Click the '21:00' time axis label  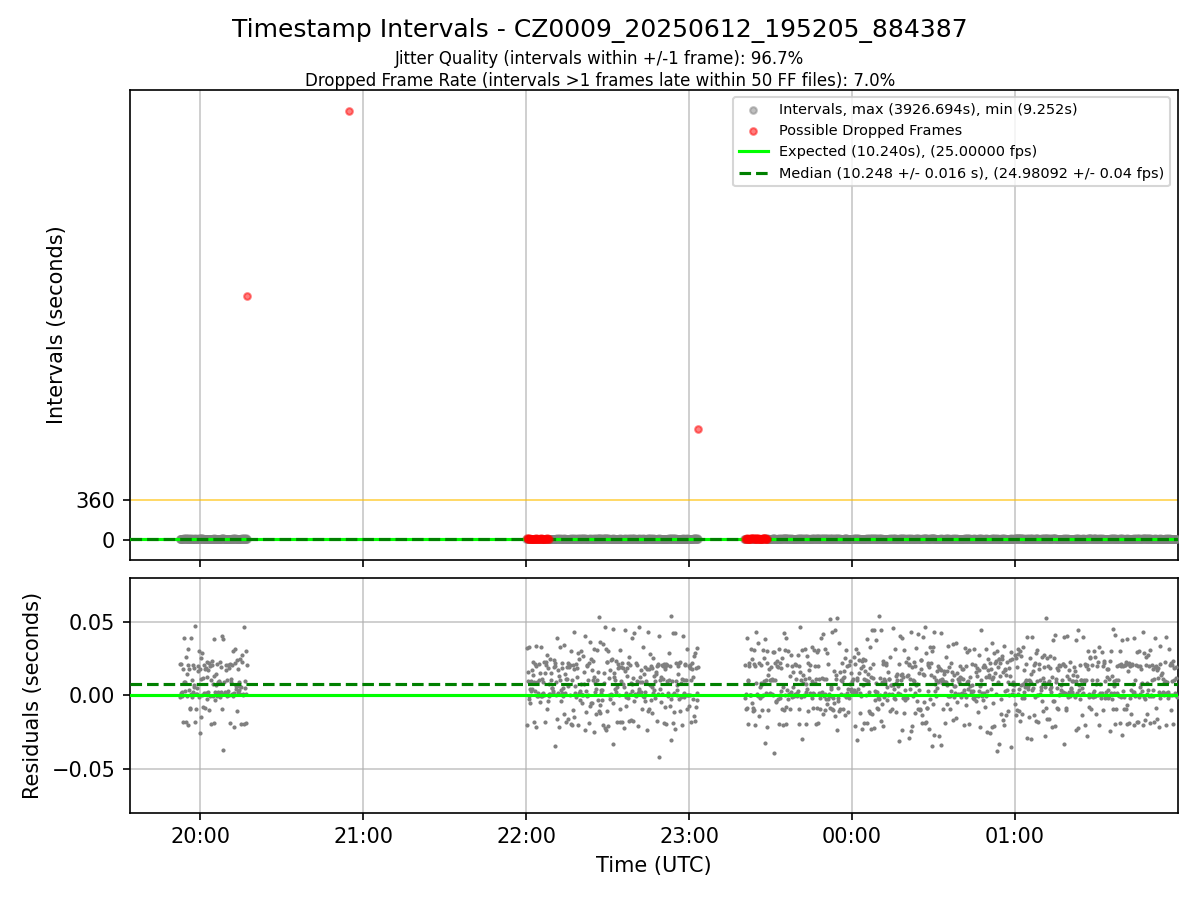(363, 834)
